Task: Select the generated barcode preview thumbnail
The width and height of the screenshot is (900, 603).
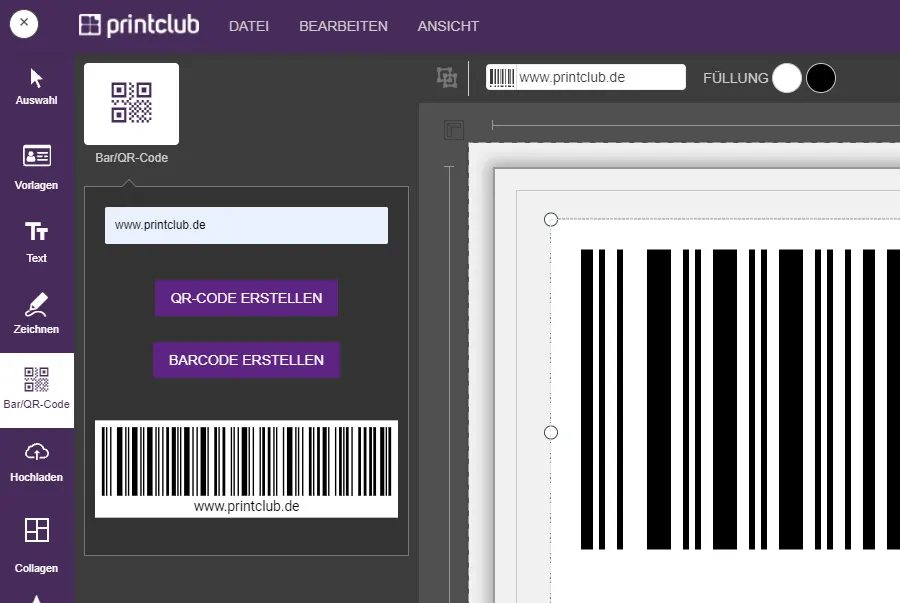Action: tap(246, 468)
